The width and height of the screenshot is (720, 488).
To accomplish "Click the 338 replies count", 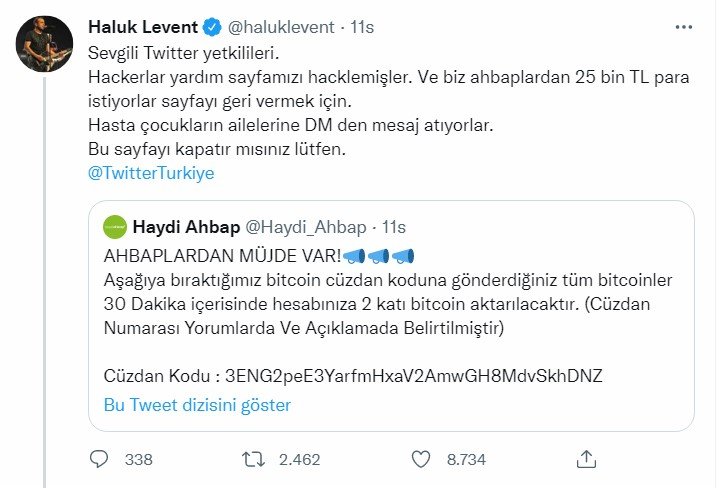I will click(x=139, y=459).
